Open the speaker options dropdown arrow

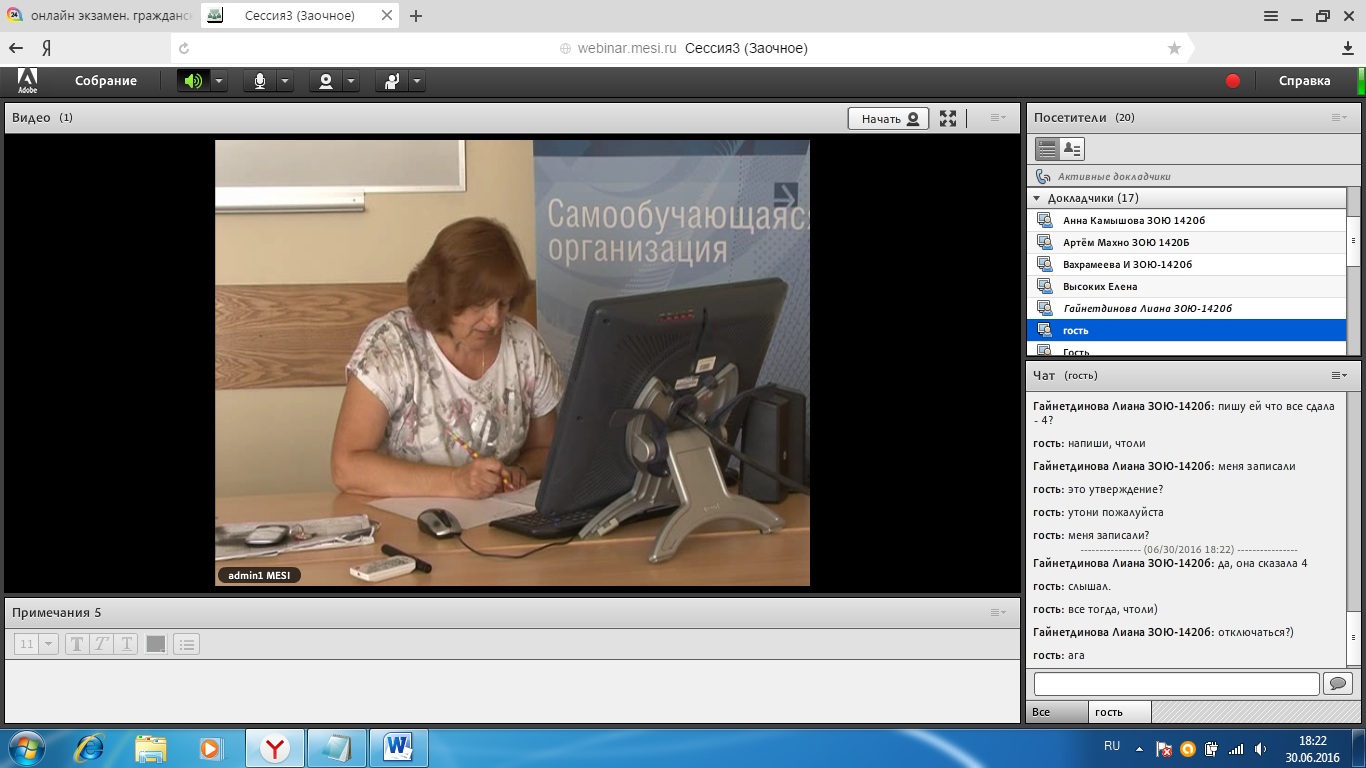click(219, 81)
